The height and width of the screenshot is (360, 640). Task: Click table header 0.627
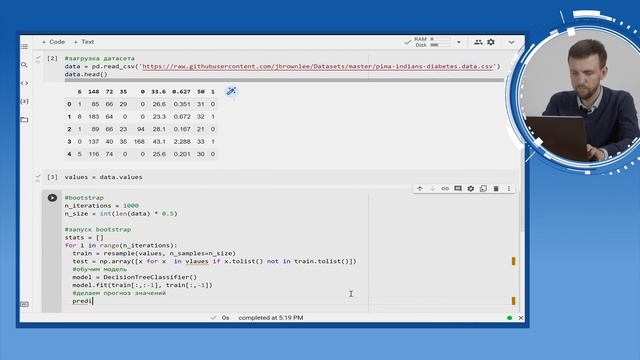pos(181,92)
